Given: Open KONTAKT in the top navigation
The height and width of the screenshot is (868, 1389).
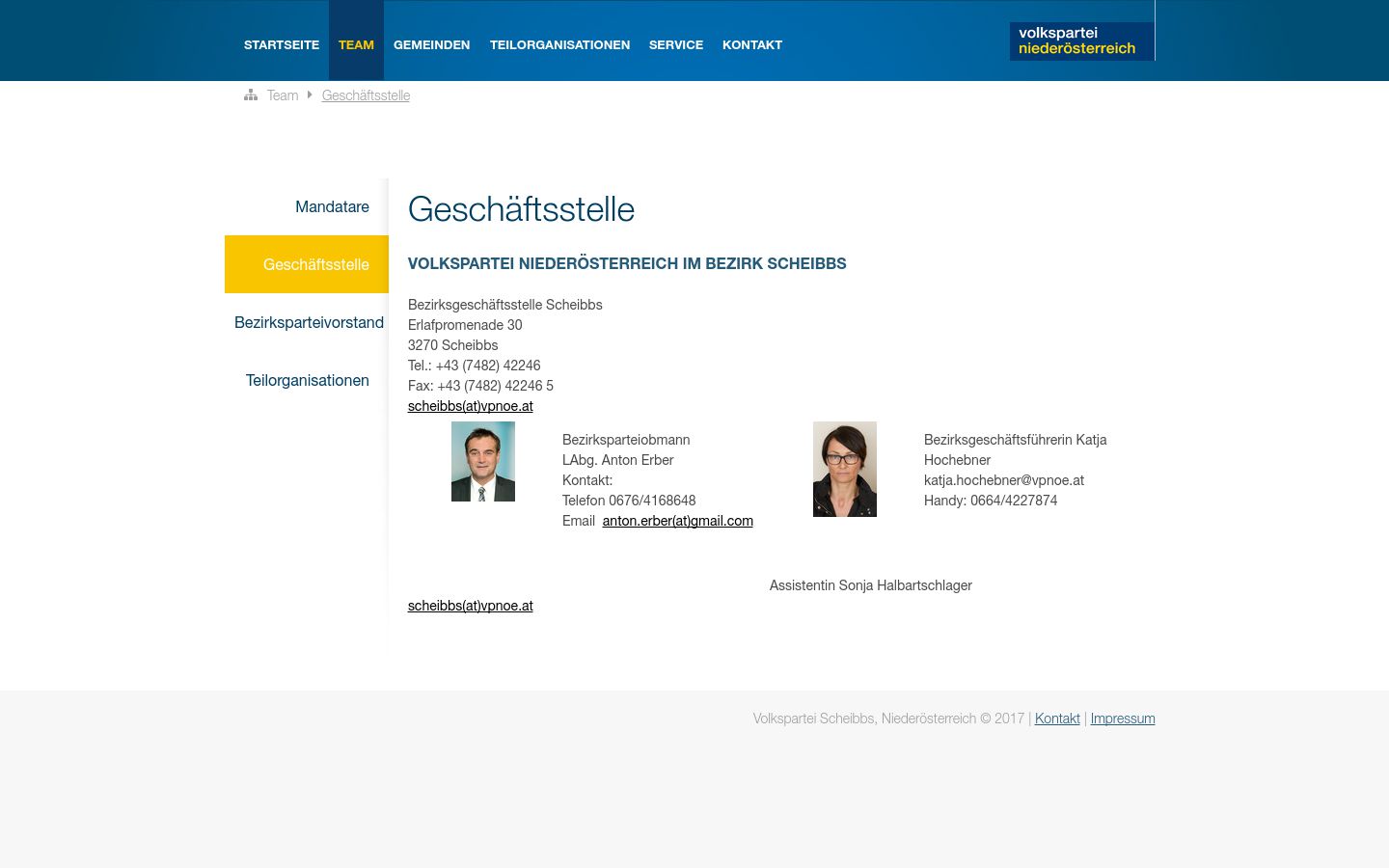Looking at the screenshot, I should [752, 45].
